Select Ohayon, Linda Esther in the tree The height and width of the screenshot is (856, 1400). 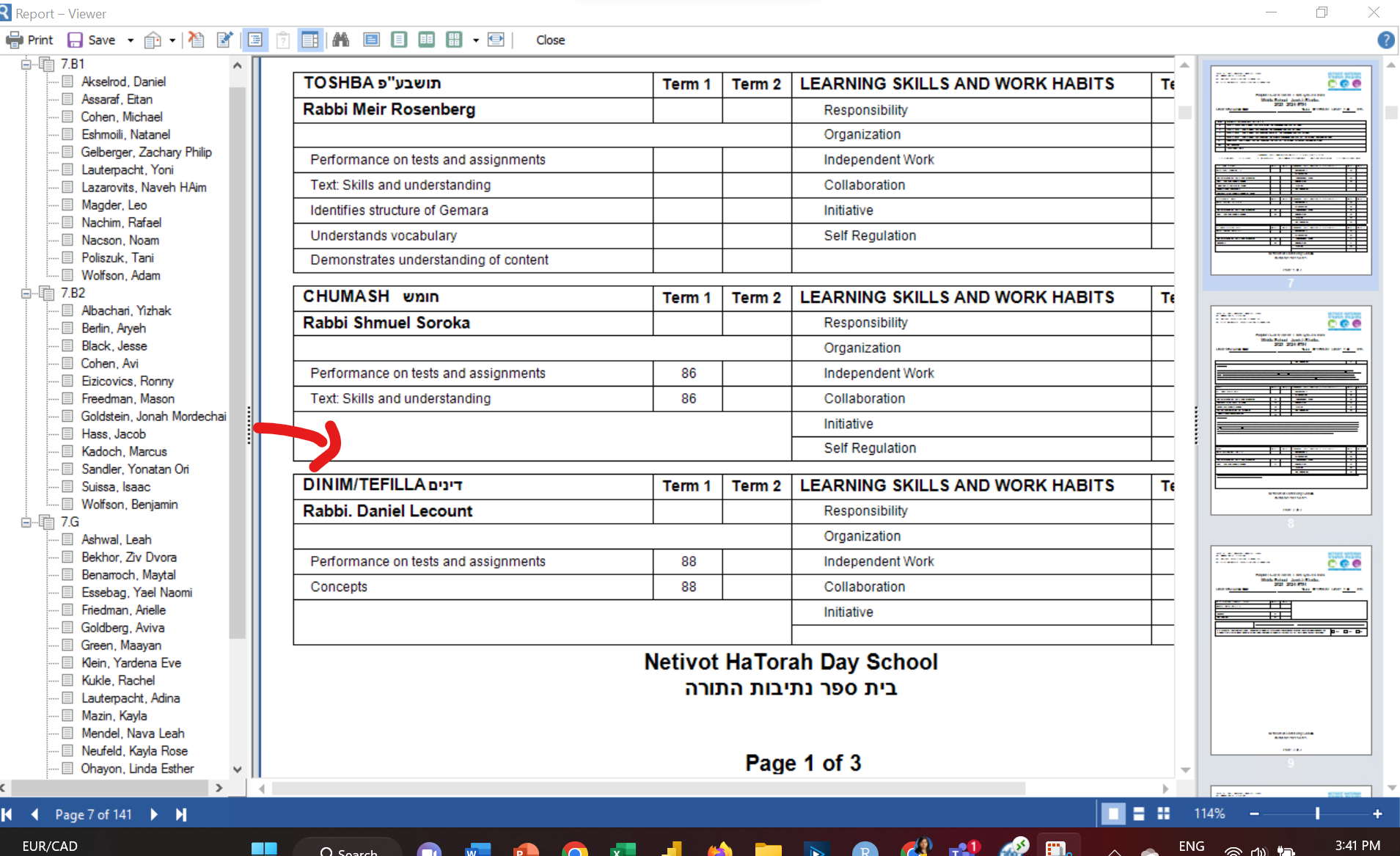[x=137, y=768]
